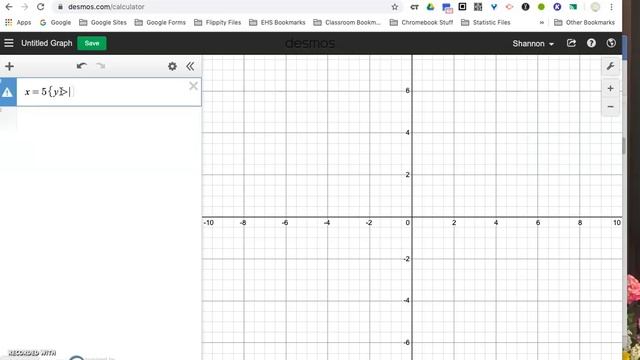Open the Desmos hamburger menu
Viewport: 640px width, 360px height.
(9, 43)
